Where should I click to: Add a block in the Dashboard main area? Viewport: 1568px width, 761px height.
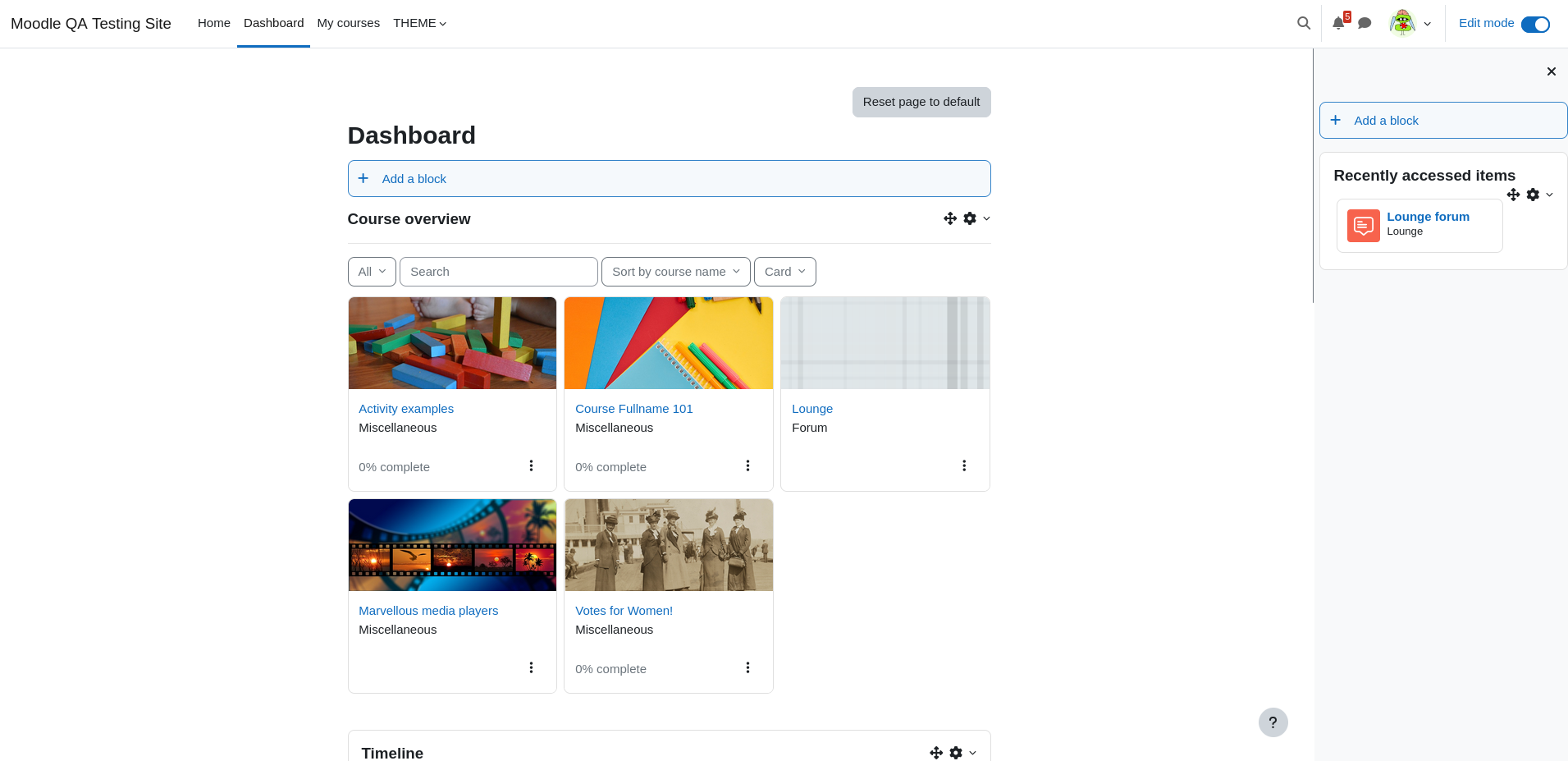(x=669, y=178)
